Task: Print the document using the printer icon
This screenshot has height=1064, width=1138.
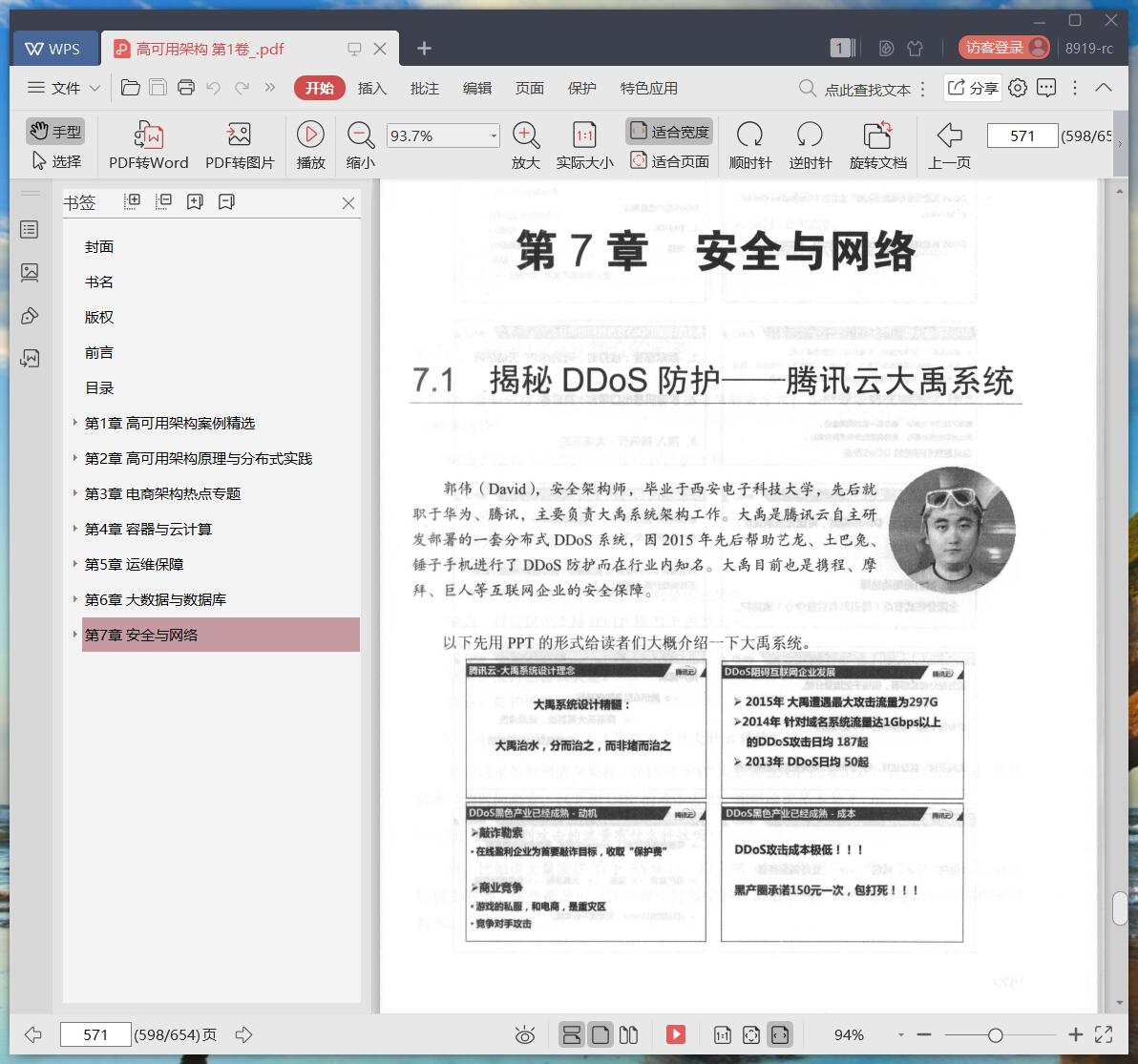Action: tap(186, 88)
